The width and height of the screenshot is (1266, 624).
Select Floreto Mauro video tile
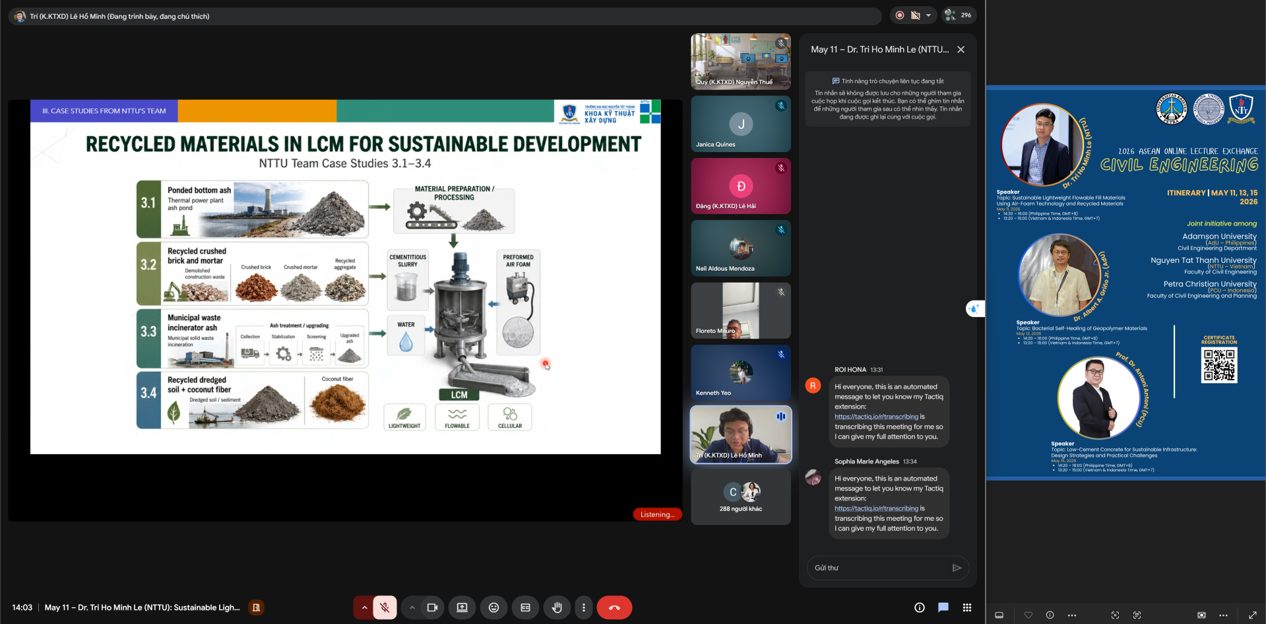pyautogui.click(x=740, y=310)
